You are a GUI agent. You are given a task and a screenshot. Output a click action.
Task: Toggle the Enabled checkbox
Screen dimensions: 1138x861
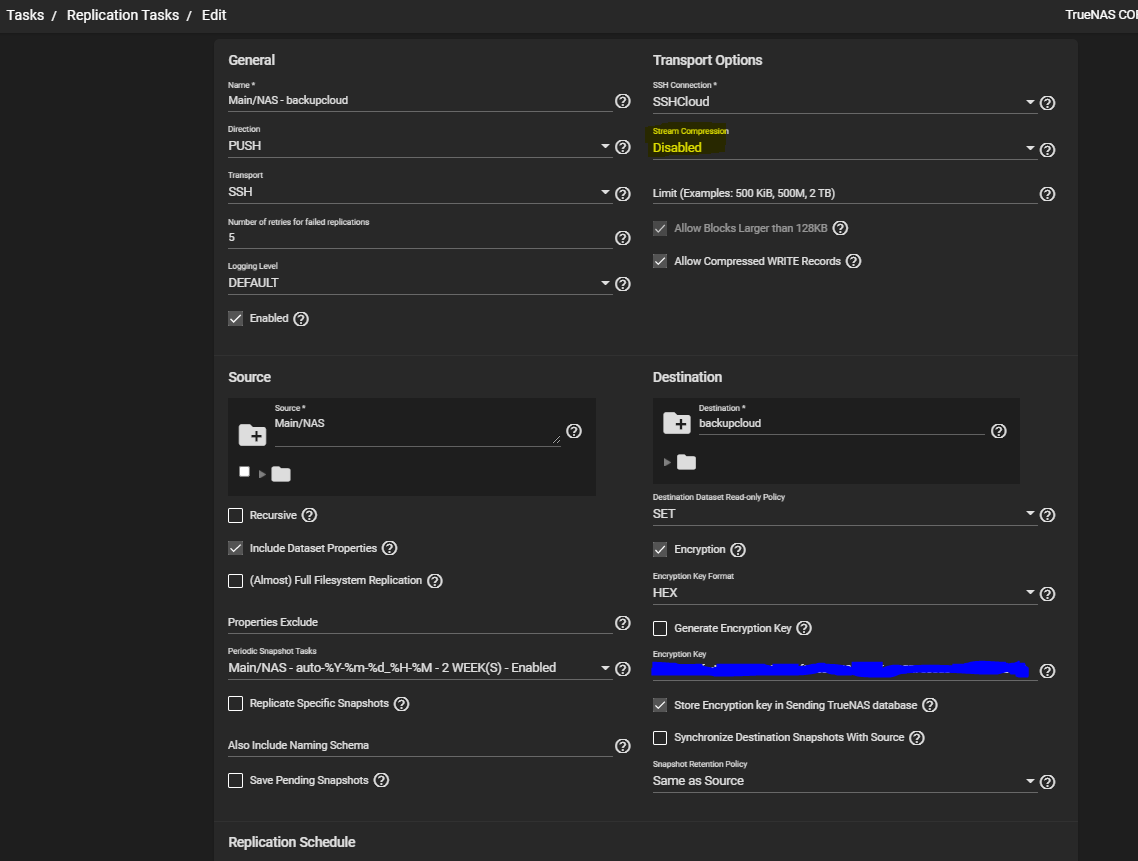tap(235, 319)
